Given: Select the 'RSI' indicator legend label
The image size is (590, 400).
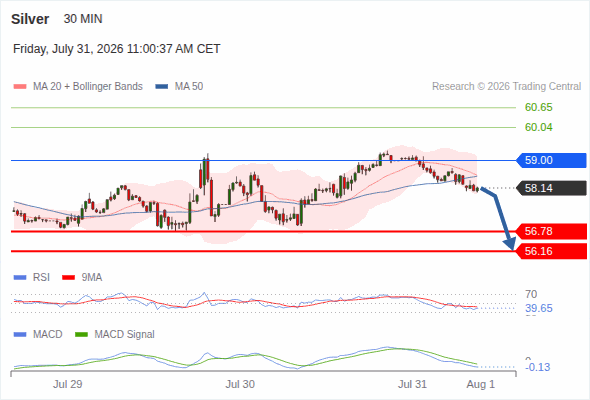Looking at the screenshot, I should tap(41, 278).
